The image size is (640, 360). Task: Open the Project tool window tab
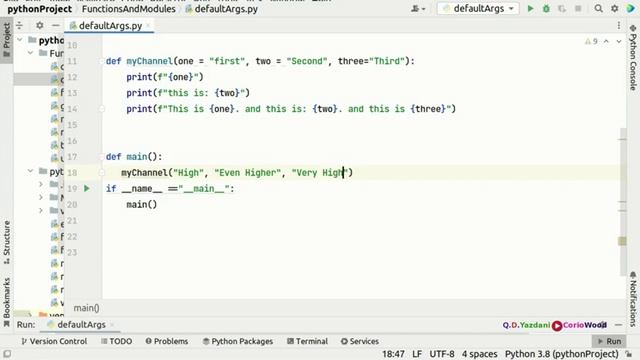7,40
